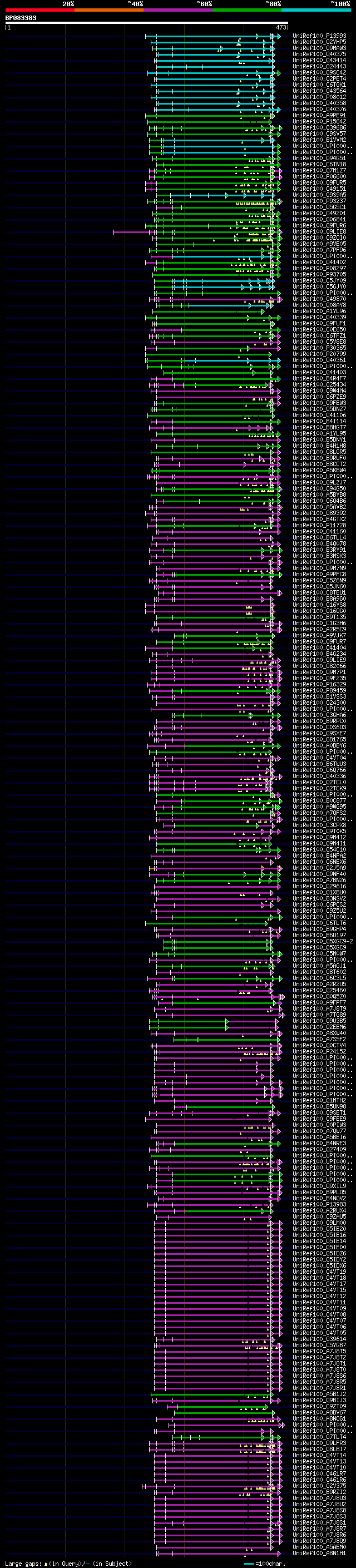356x1568 pixels.
Task: Pick UniRef100_P93237 from the list
Action: [319, 201]
